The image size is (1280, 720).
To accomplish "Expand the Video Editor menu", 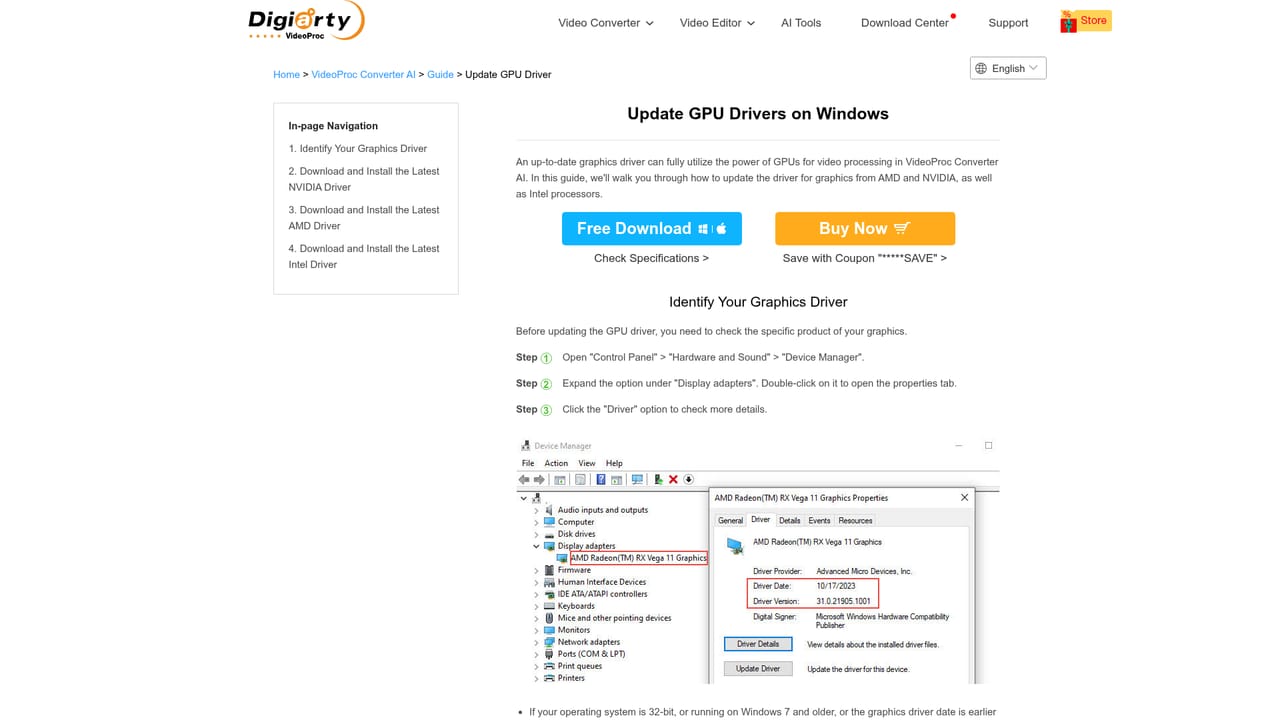I will point(717,23).
